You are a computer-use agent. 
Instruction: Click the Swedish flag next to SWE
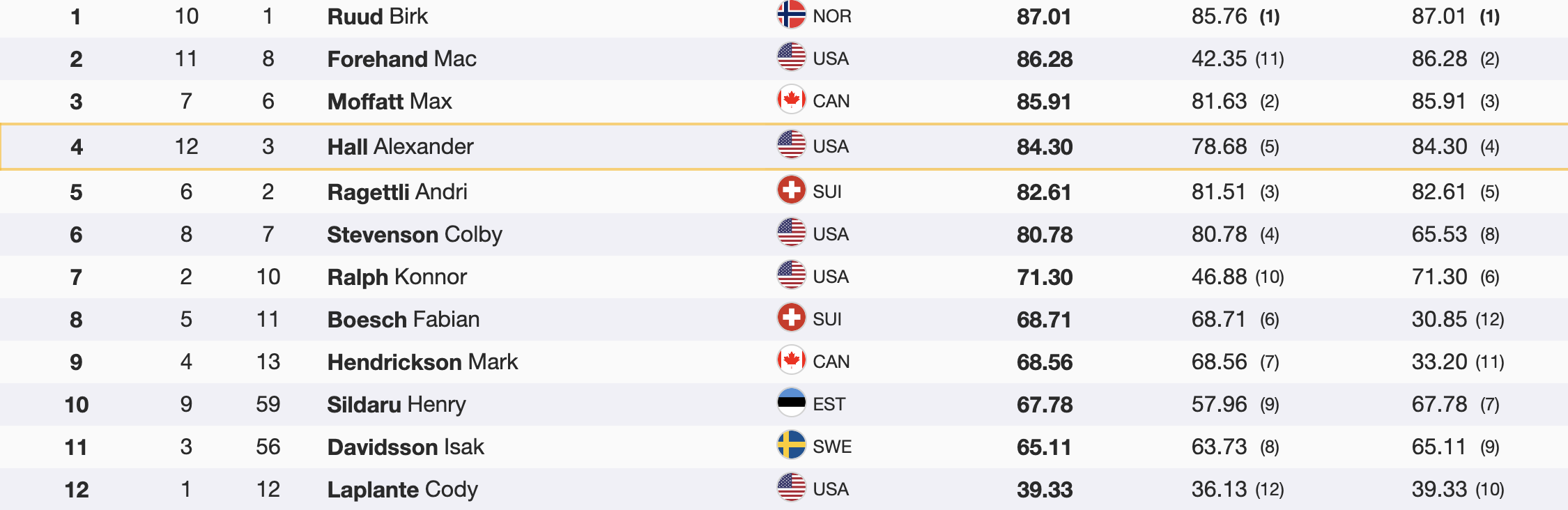click(791, 446)
